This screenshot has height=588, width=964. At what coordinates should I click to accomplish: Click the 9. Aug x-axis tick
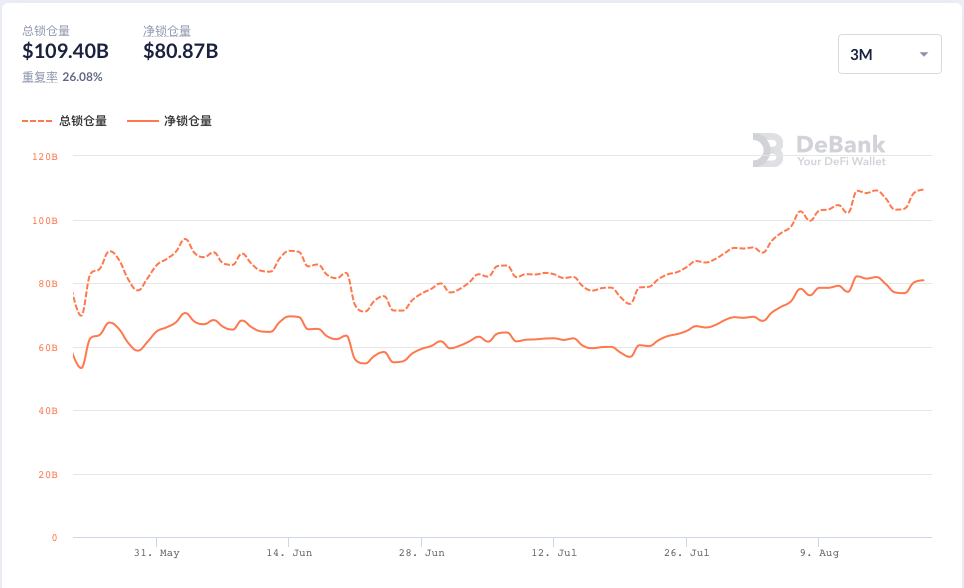819,553
